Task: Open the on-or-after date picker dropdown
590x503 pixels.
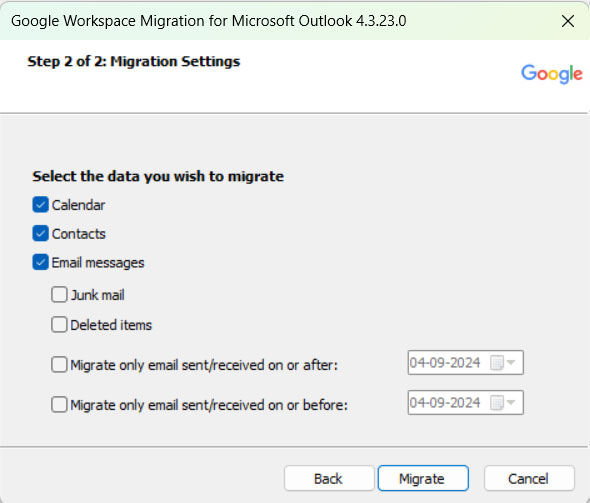Action: point(511,363)
